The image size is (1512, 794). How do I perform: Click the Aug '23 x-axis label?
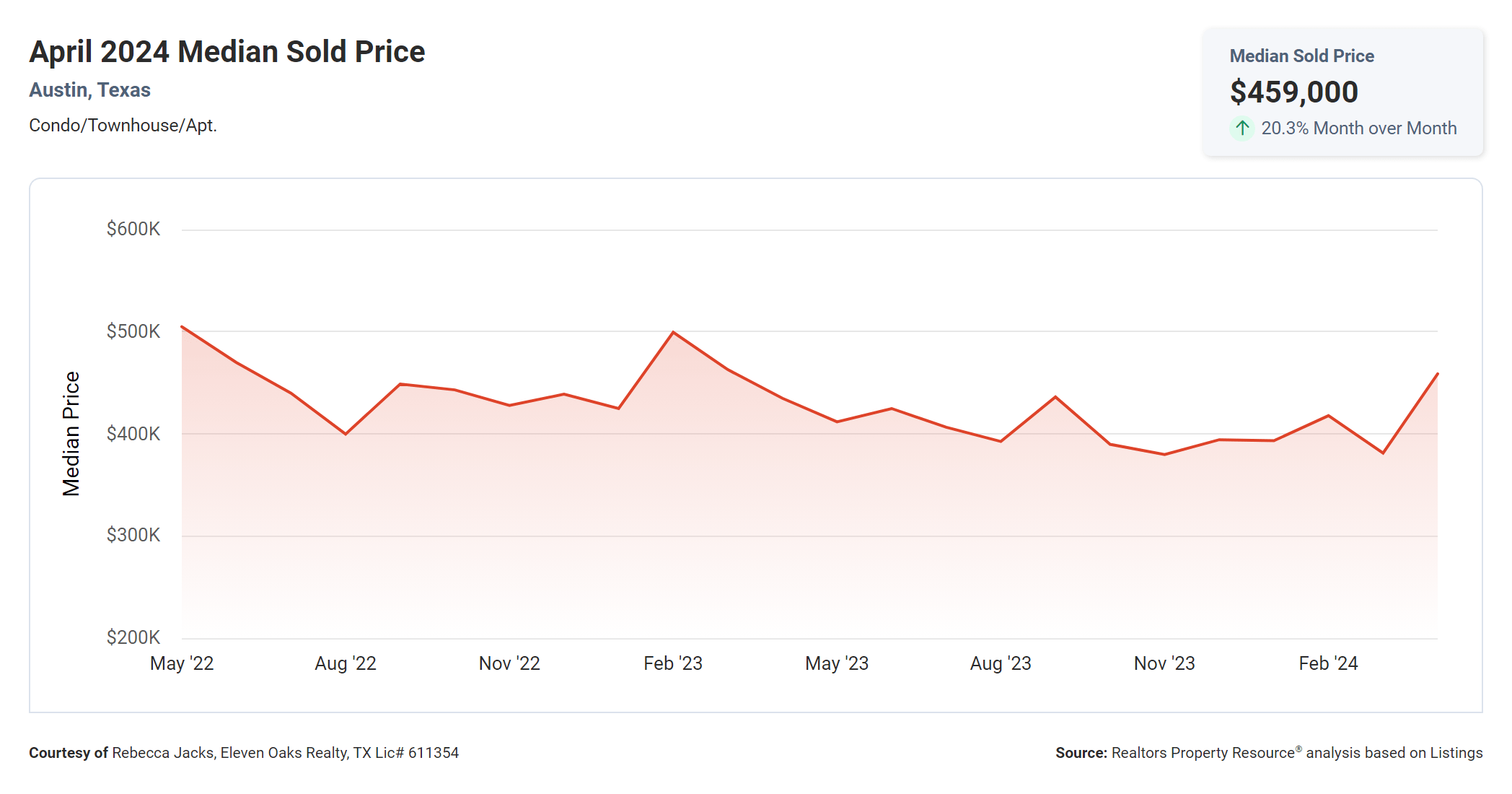coord(1001,663)
